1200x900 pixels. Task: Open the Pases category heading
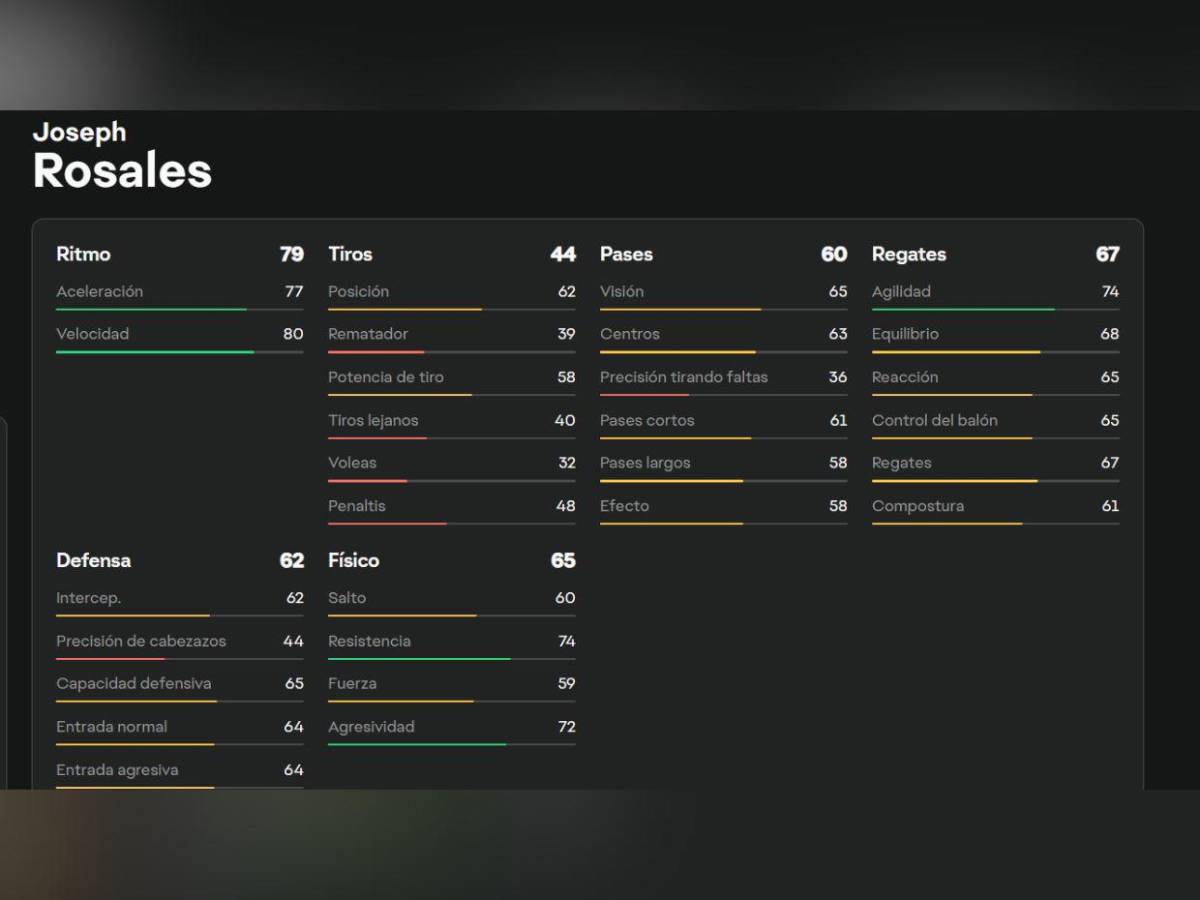pyautogui.click(x=626, y=254)
